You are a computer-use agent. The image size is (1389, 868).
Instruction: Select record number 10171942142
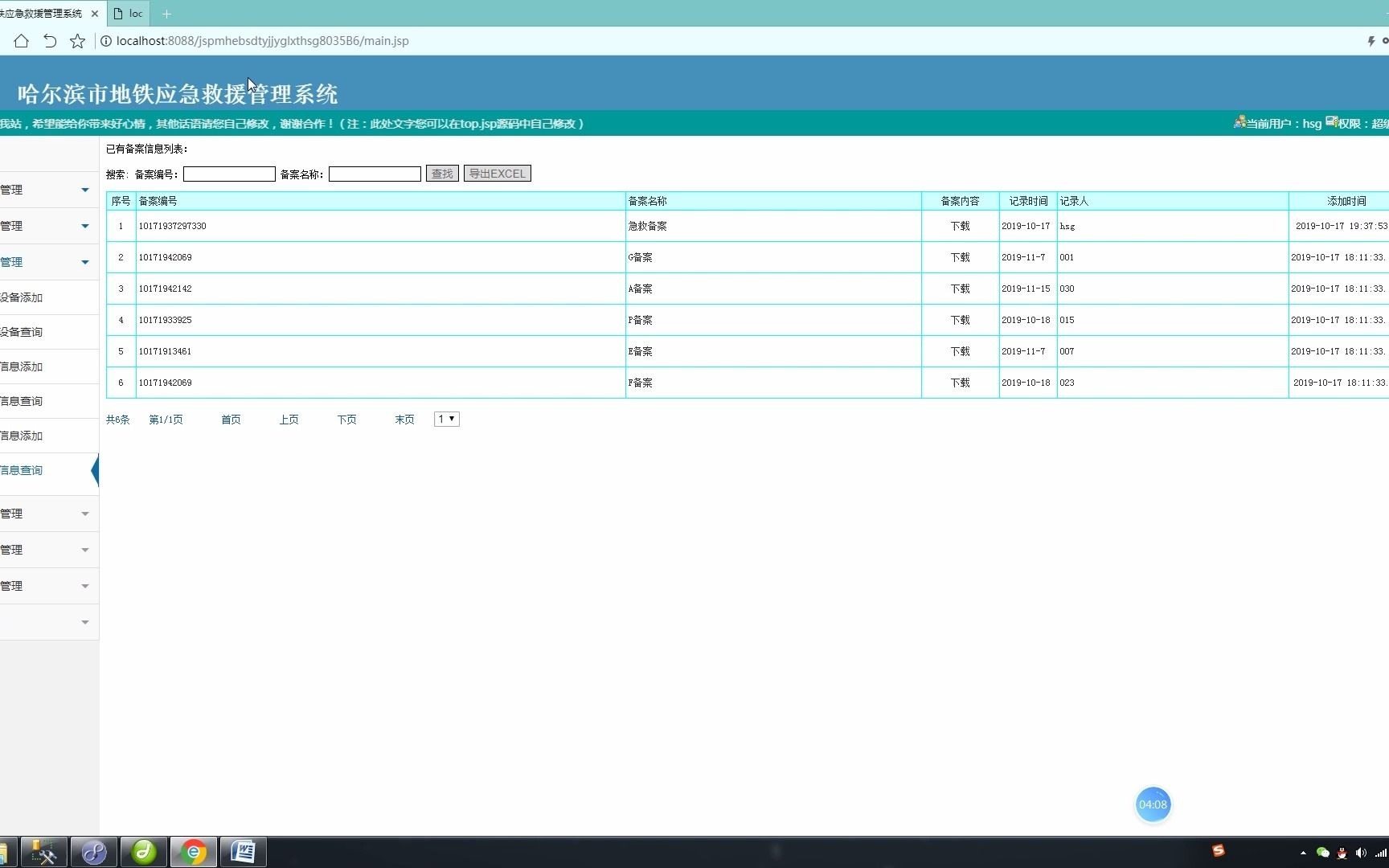[165, 289]
